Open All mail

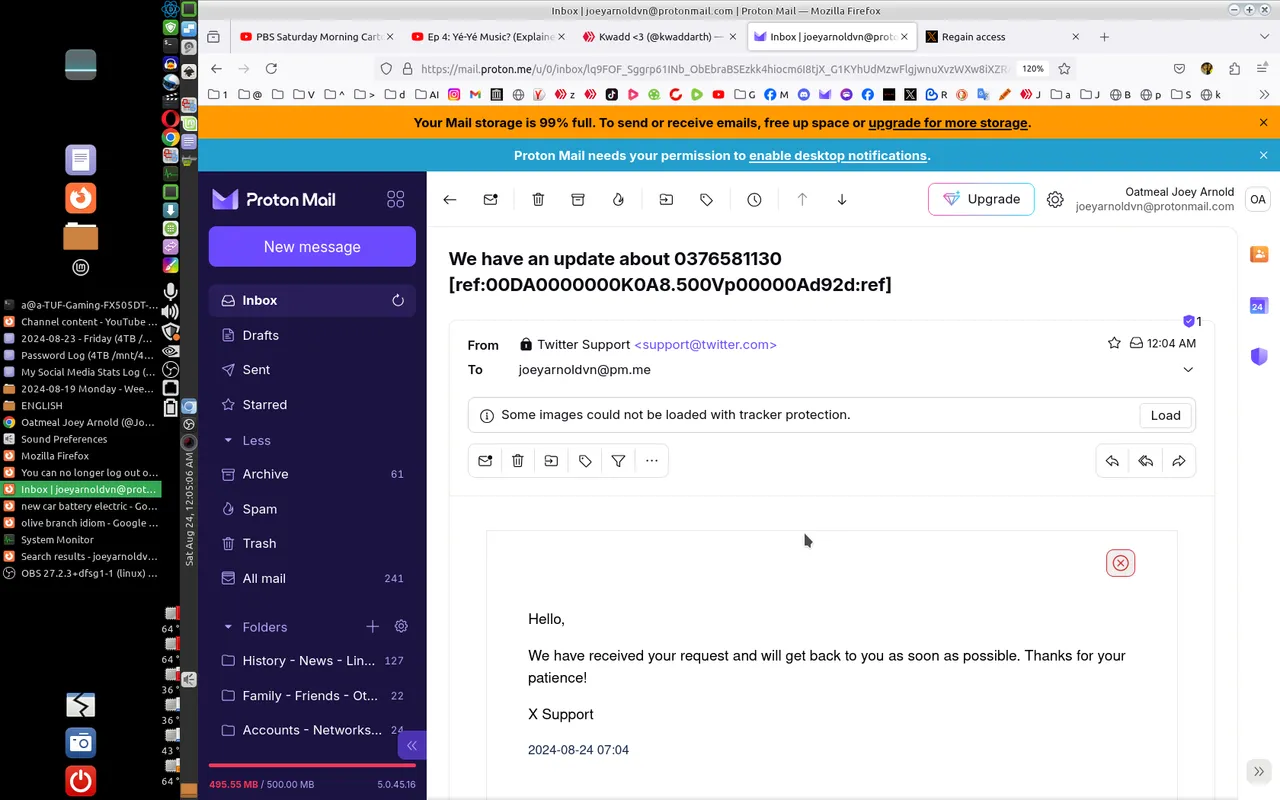[x=312, y=578]
